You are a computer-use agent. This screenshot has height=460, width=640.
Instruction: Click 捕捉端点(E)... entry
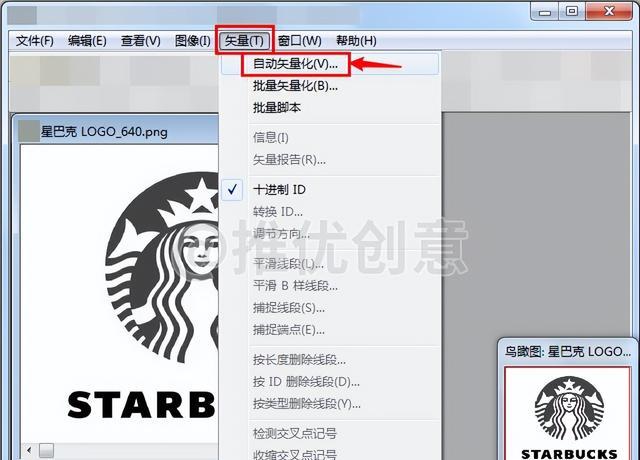click(330, 330)
